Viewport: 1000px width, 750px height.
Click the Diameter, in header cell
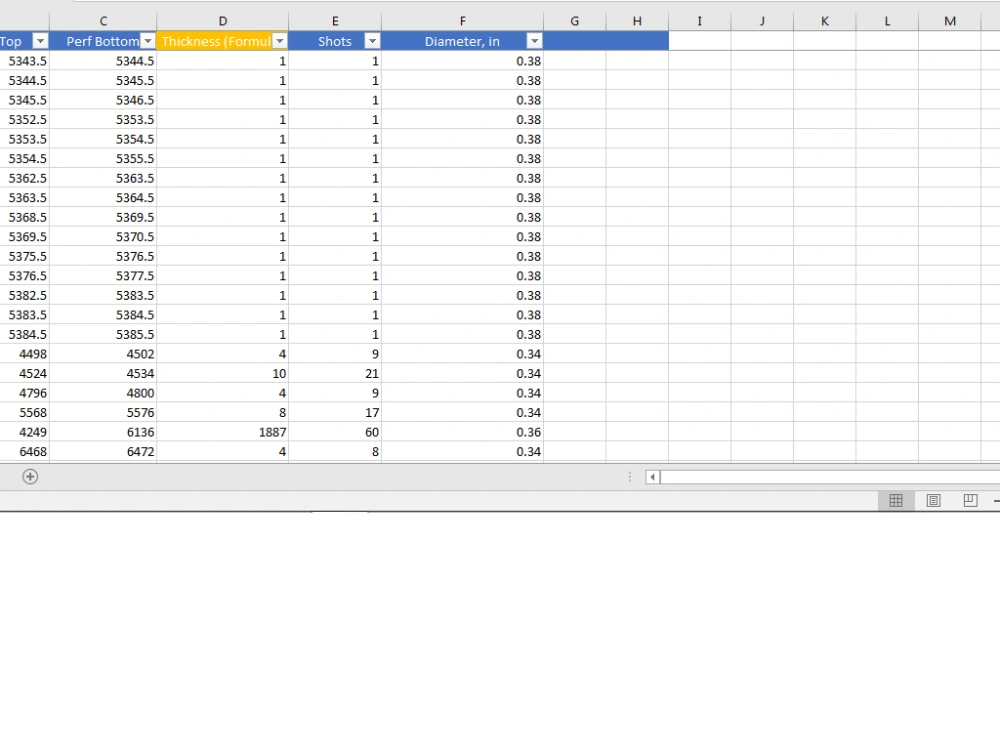(462, 41)
